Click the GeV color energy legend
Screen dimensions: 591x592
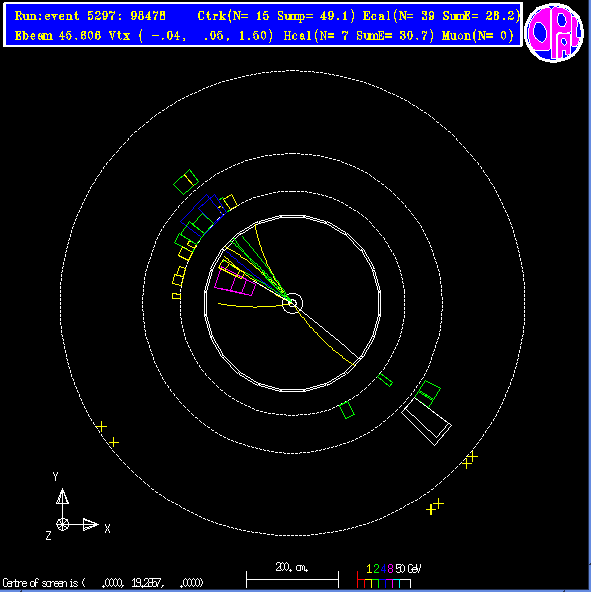point(389,576)
